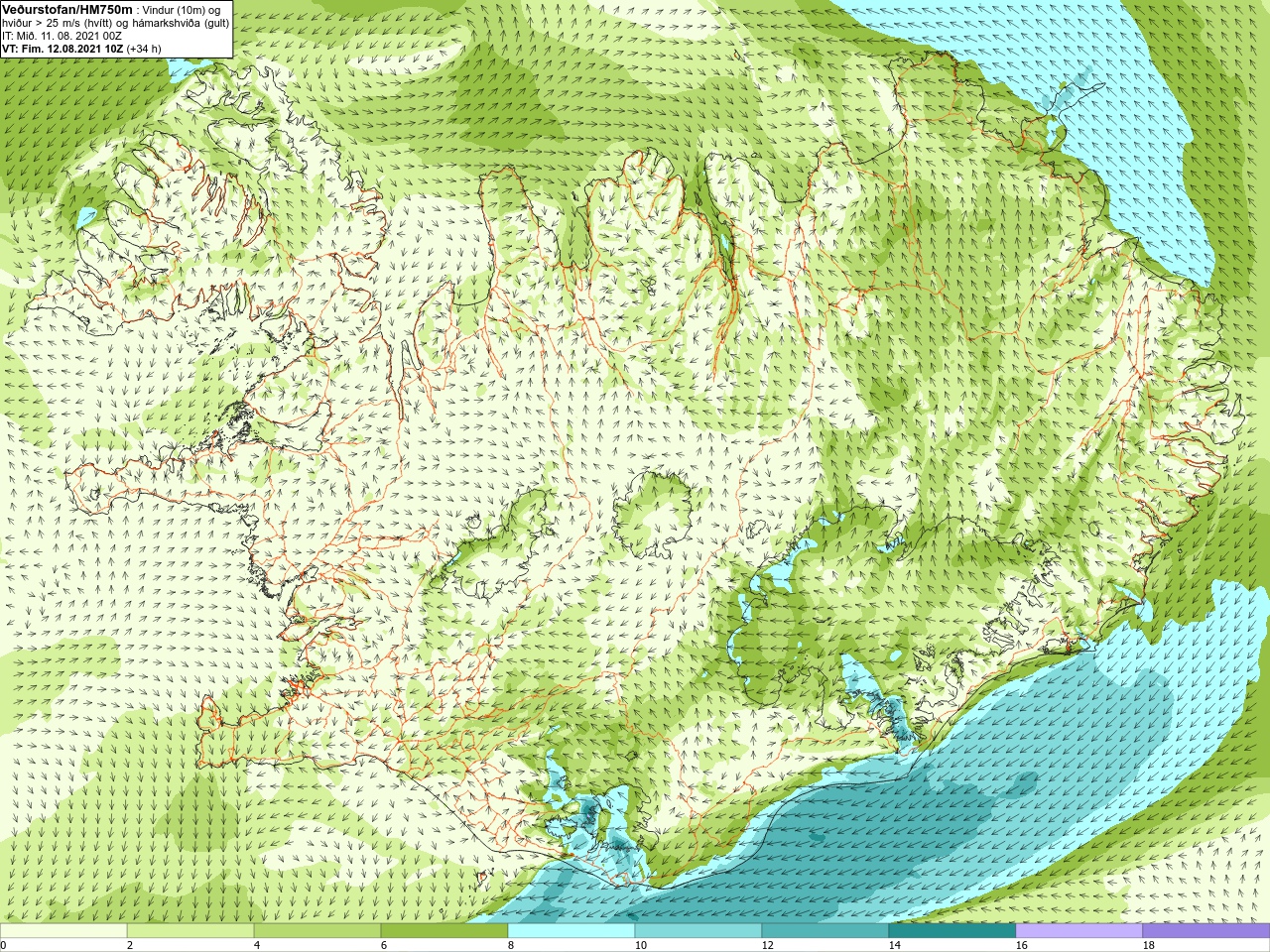Choose the lavender 16–18 m/s legend swatch

1079,931
